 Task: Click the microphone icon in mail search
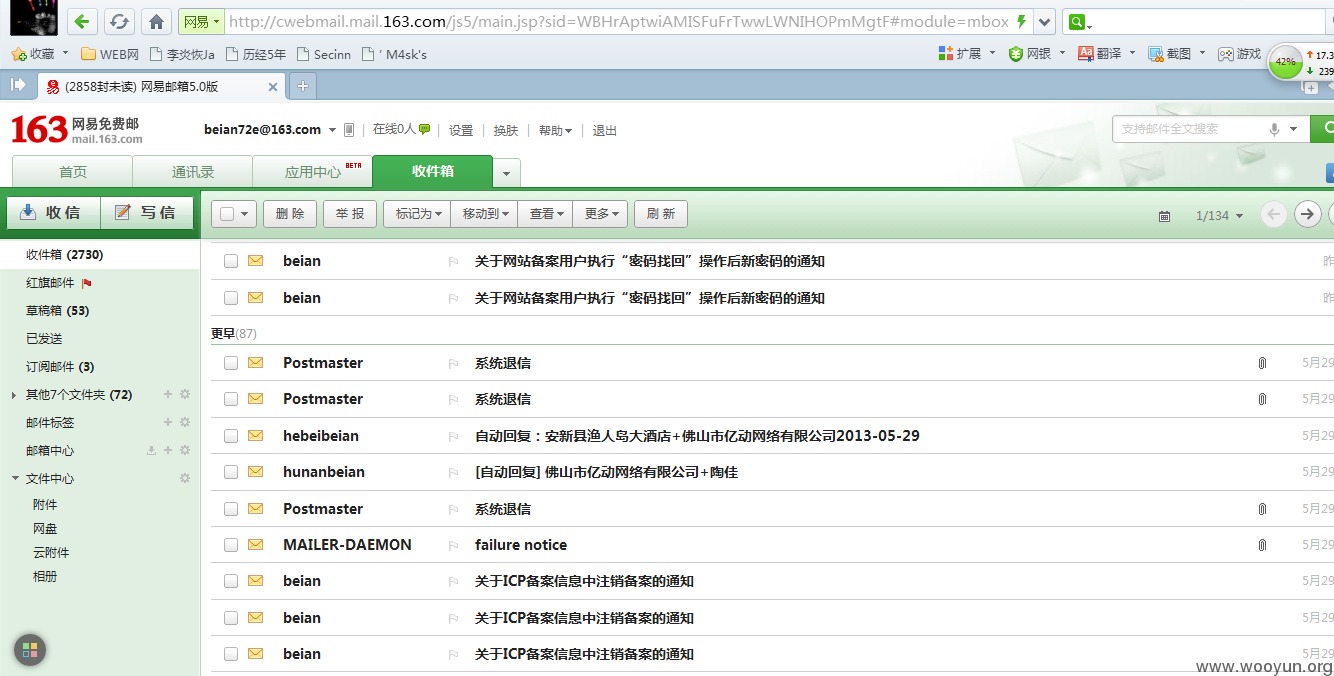tap(1274, 129)
